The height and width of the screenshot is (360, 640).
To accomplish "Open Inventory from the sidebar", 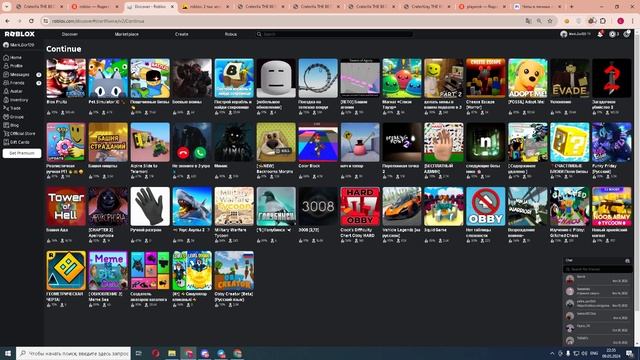I will coord(16,100).
